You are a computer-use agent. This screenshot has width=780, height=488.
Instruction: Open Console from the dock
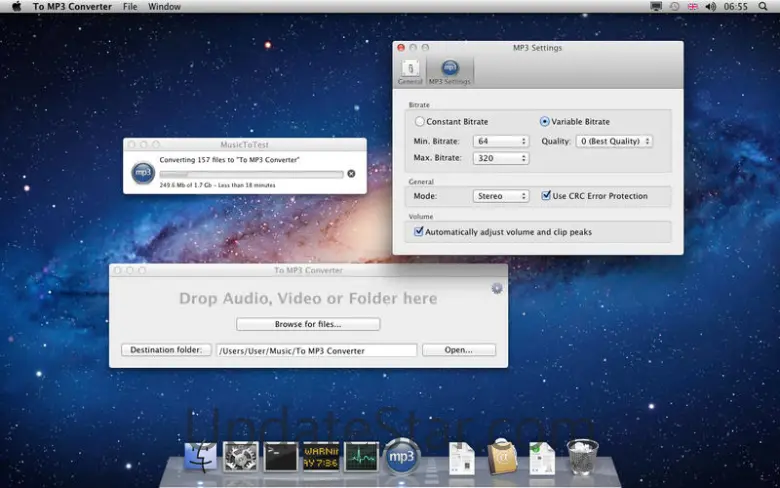[321, 457]
